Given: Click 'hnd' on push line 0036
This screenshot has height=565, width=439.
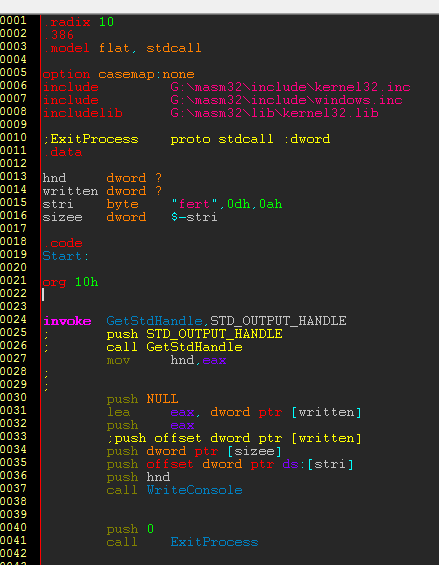Looking at the screenshot, I should tap(158, 477).
